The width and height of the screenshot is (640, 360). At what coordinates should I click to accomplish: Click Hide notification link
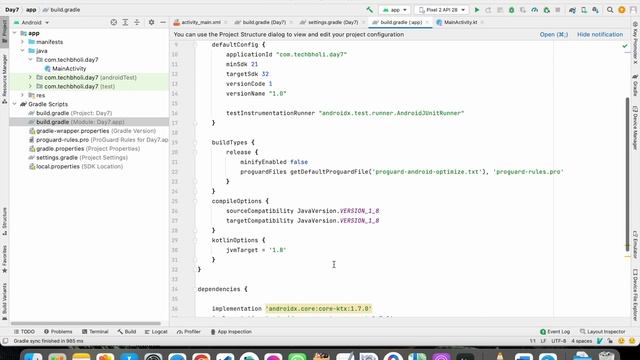click(x=600, y=35)
